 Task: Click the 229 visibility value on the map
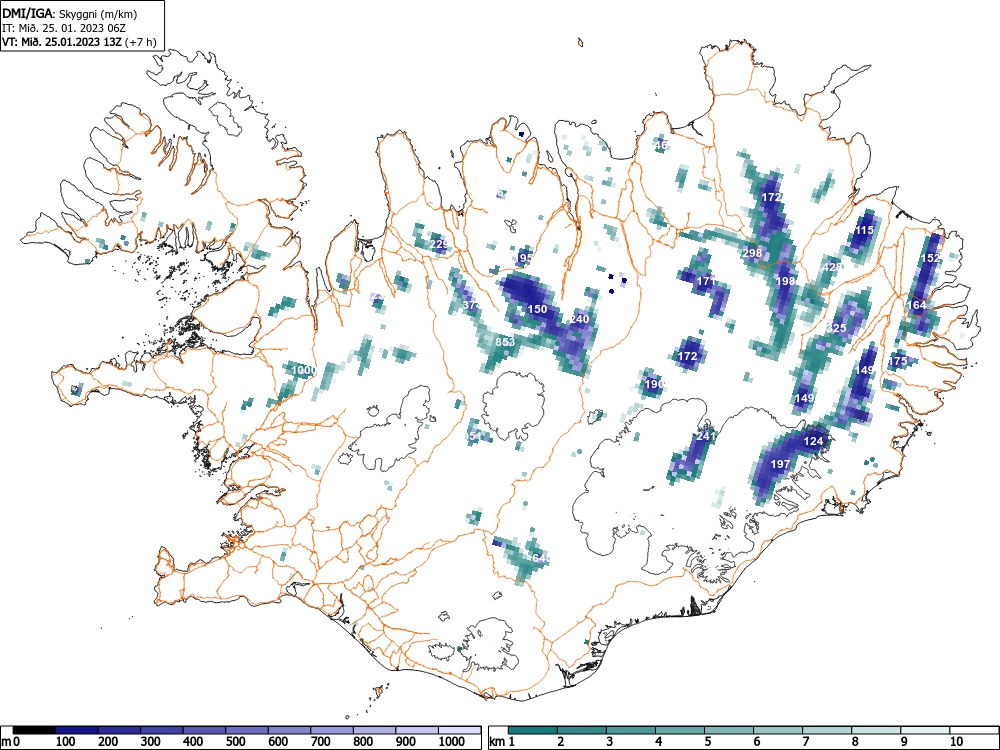click(x=439, y=244)
